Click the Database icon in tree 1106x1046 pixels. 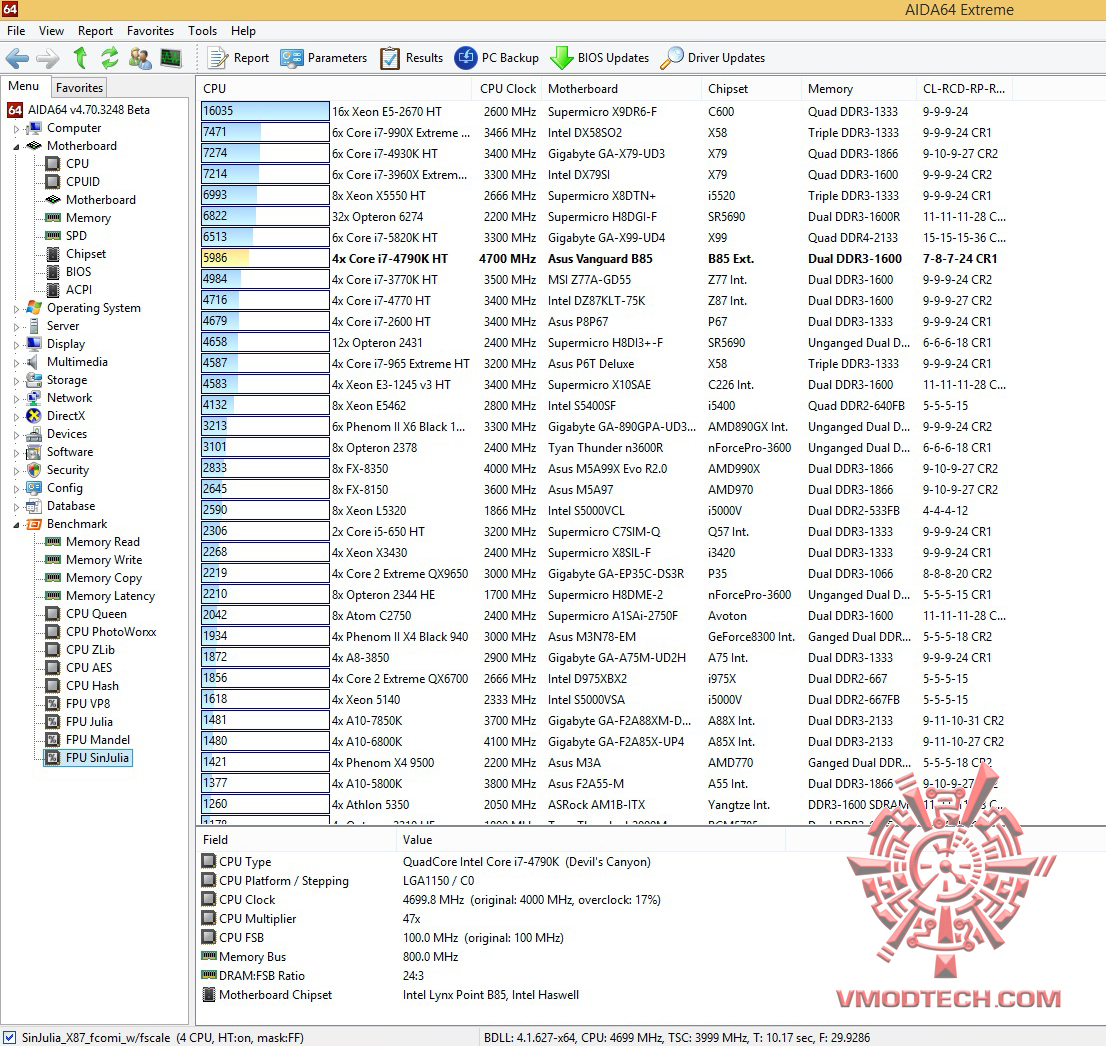pyautogui.click(x=33, y=506)
